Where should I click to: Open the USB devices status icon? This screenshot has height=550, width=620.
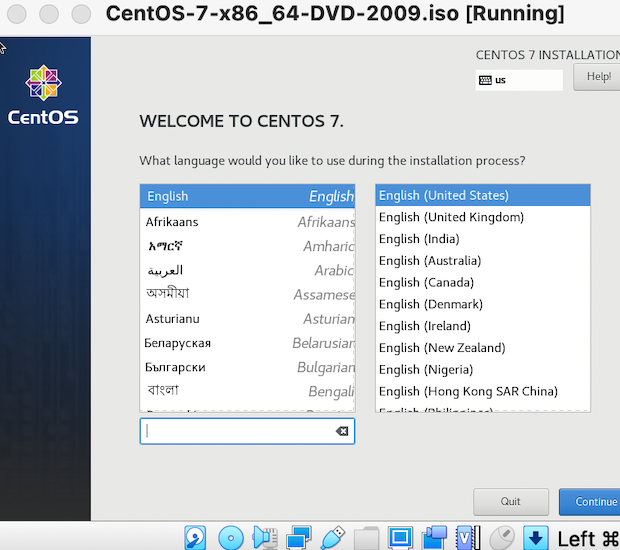(333, 538)
